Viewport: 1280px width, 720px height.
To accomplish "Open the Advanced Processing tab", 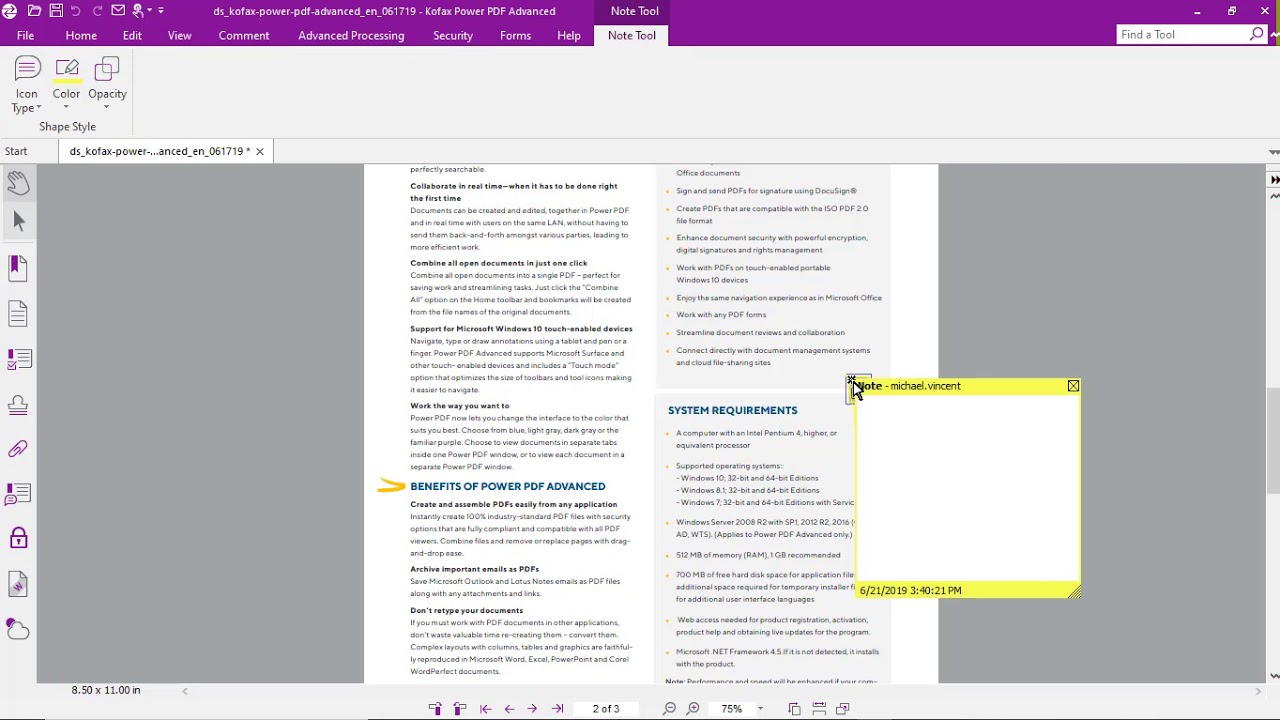I will (351, 35).
